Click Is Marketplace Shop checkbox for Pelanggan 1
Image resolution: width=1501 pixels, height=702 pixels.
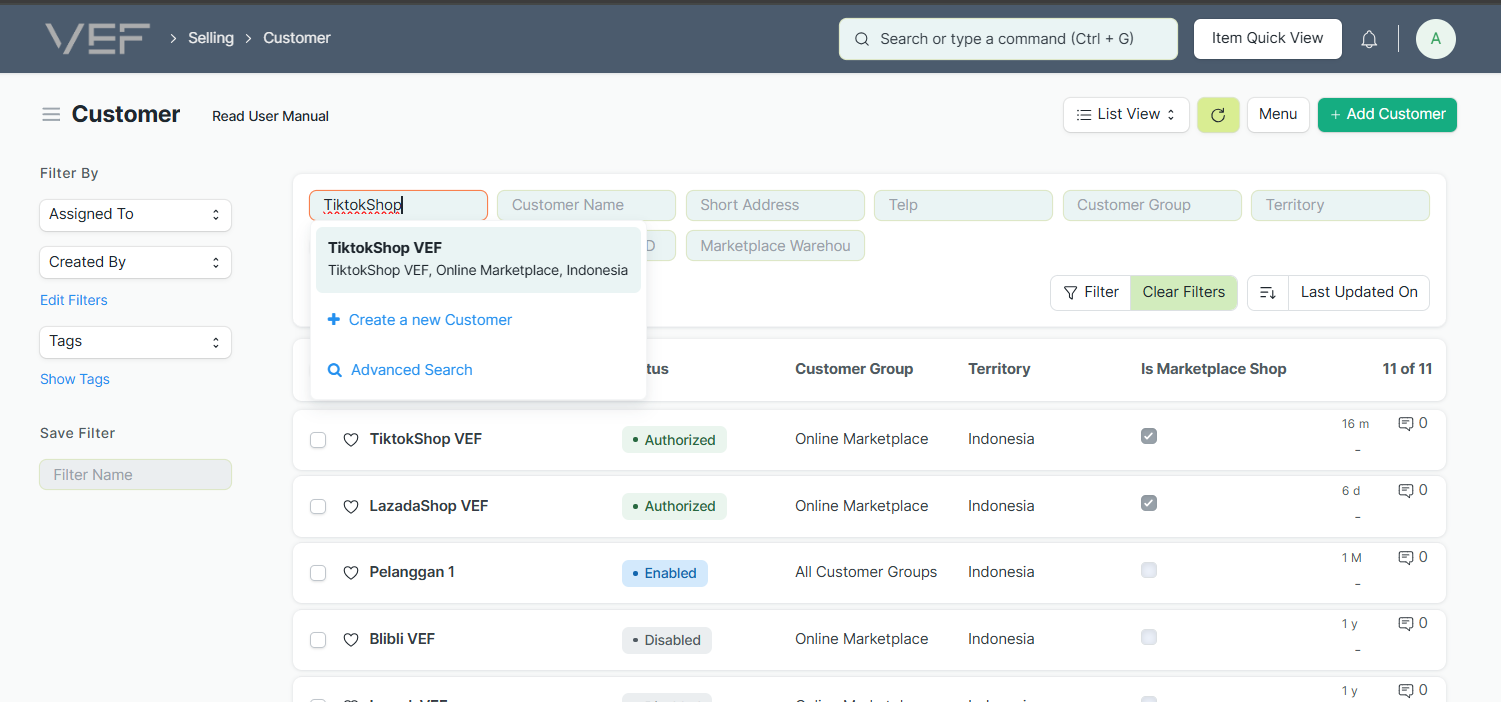(1149, 570)
